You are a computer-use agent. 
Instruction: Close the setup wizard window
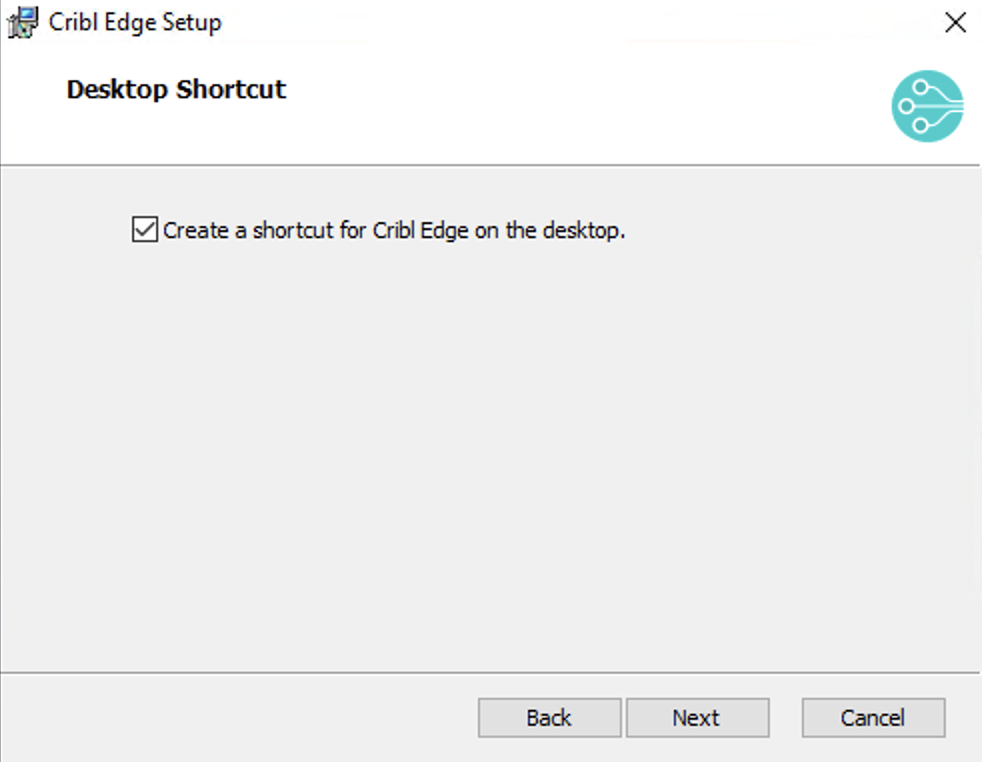click(955, 22)
